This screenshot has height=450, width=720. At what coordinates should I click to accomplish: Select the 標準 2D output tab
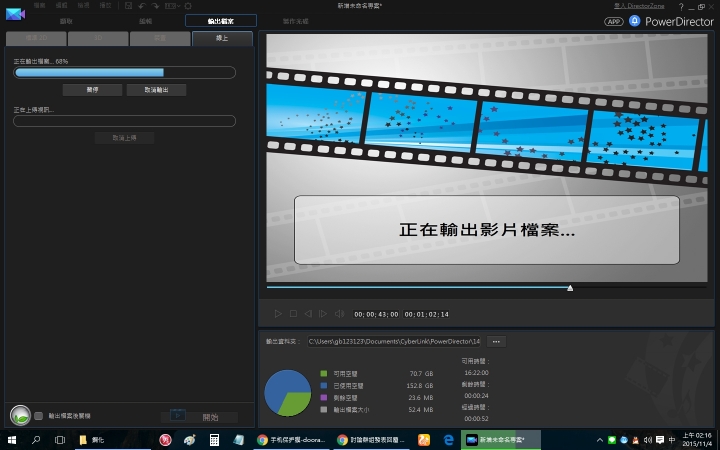point(36,38)
